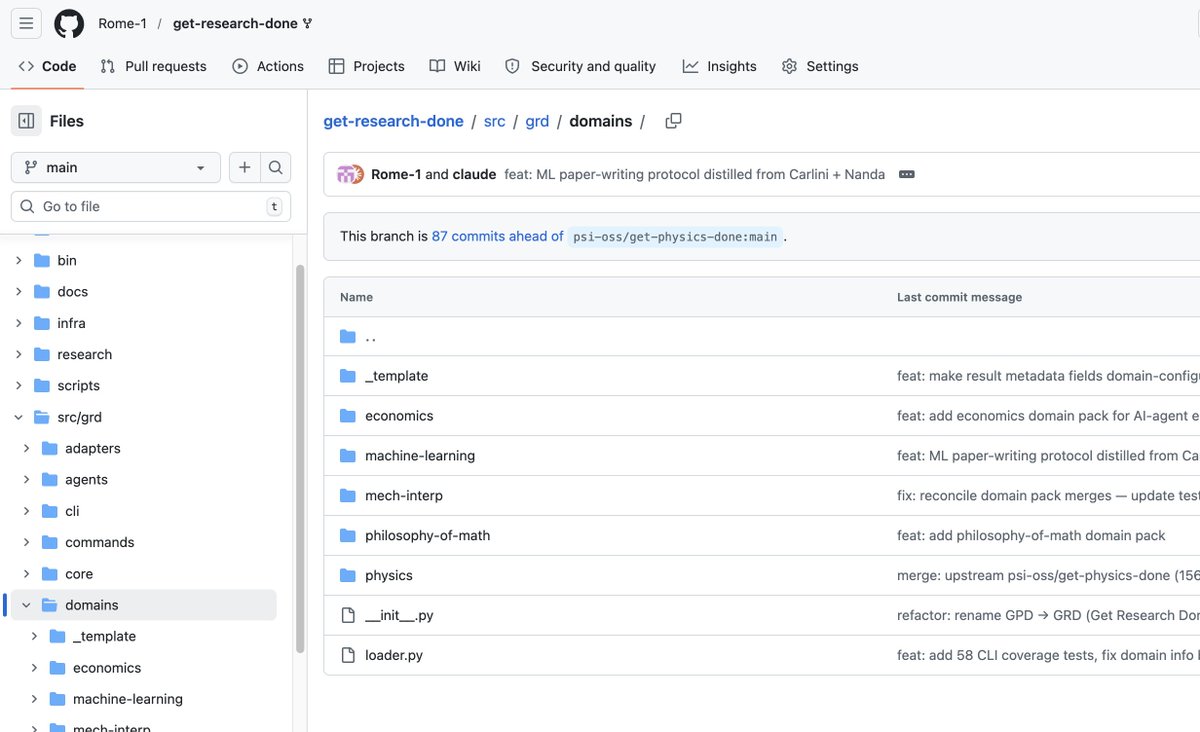Viewport: 1200px width, 732px height.
Task: Expand the scripts folder chevron
Action: (18, 385)
